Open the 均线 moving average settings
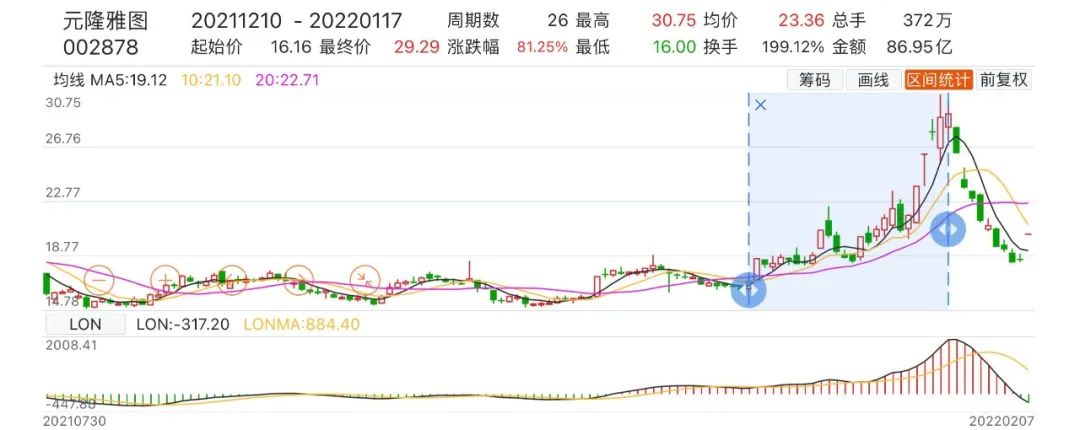The height and width of the screenshot is (430, 1080). [x=69, y=80]
